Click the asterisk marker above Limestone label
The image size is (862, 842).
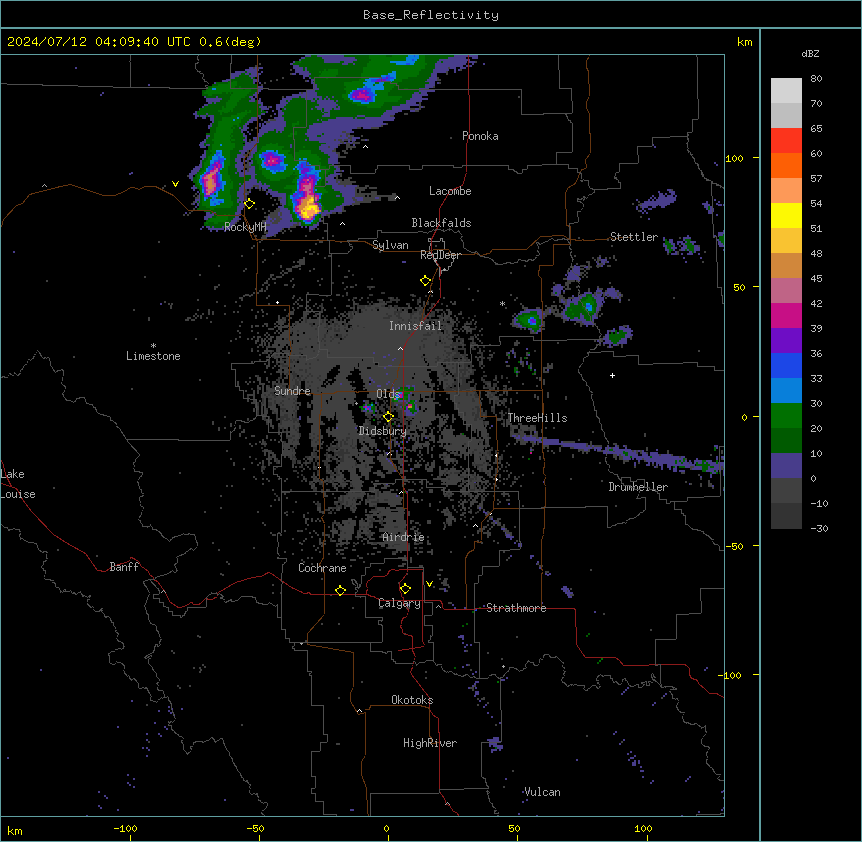tap(153, 346)
